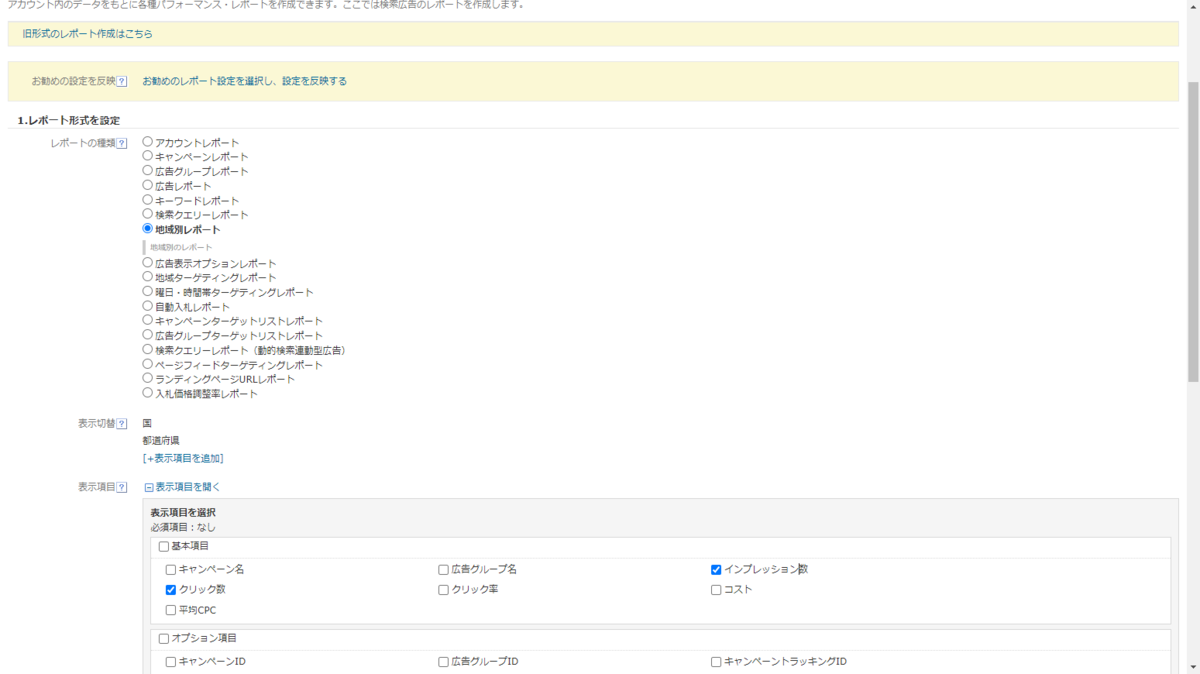1200x674 pixels.
Task: Open help icon beside 表示項目 label
Action: pyautogui.click(x=122, y=488)
